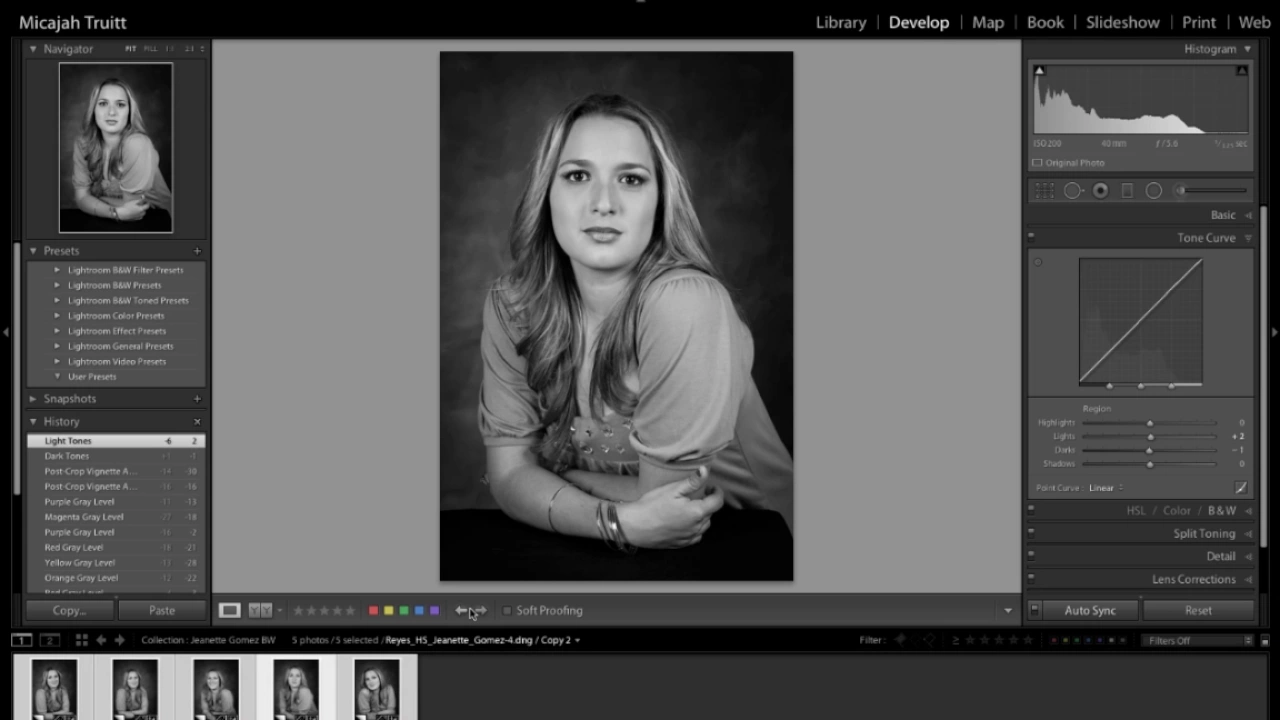Adjust the Highlights region slider
Viewport: 1280px width, 720px height.
point(1149,423)
